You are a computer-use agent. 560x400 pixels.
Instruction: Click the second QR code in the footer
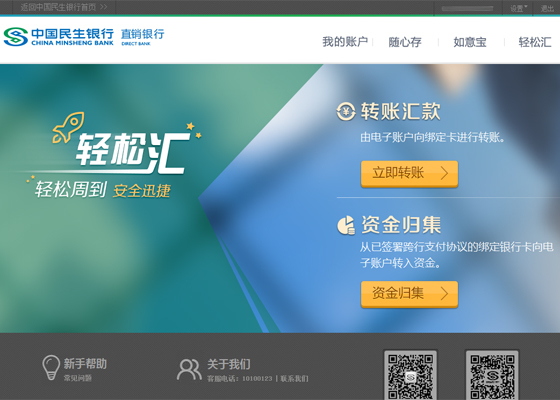pyautogui.click(x=492, y=375)
